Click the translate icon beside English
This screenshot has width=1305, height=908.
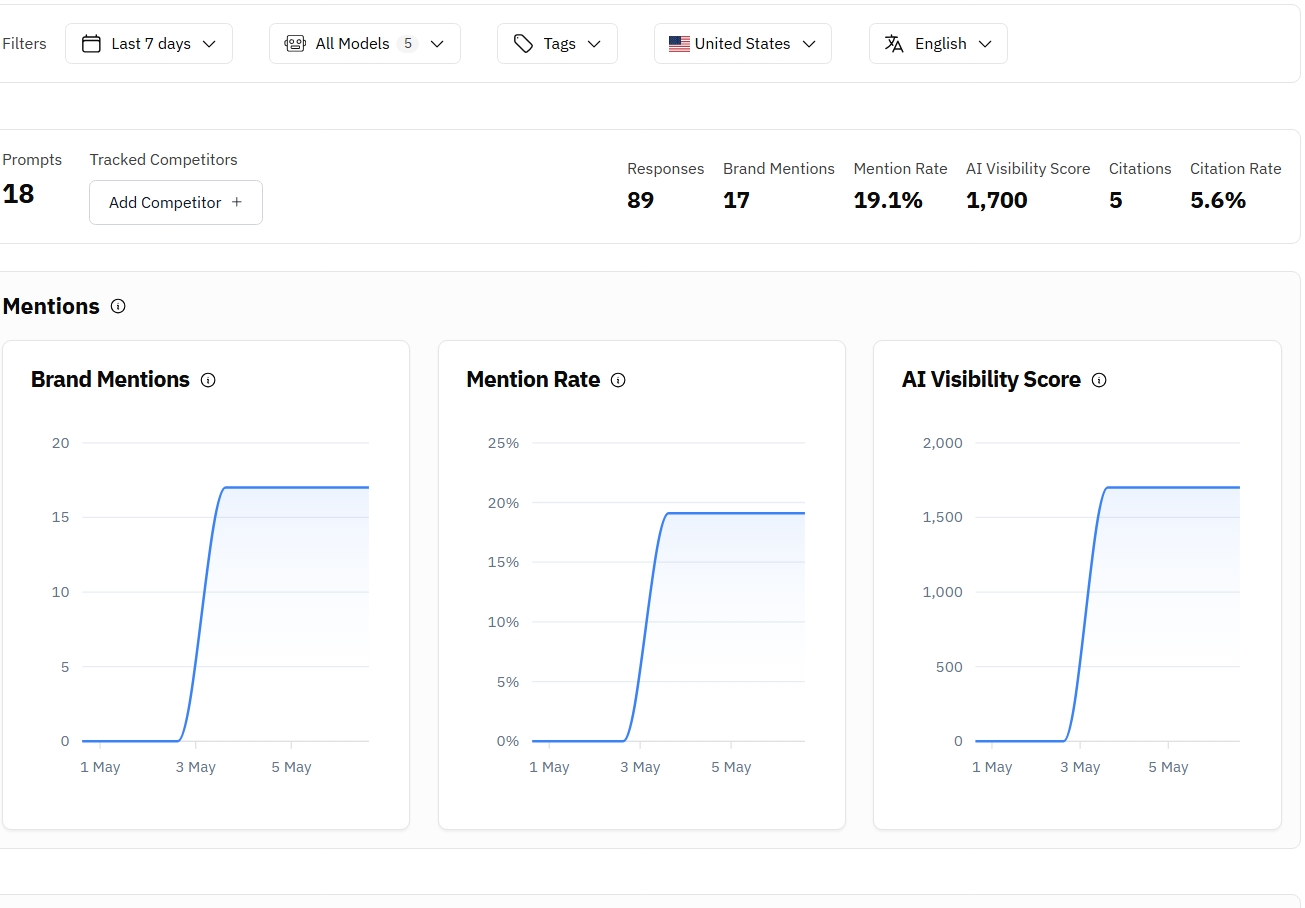pyautogui.click(x=895, y=44)
